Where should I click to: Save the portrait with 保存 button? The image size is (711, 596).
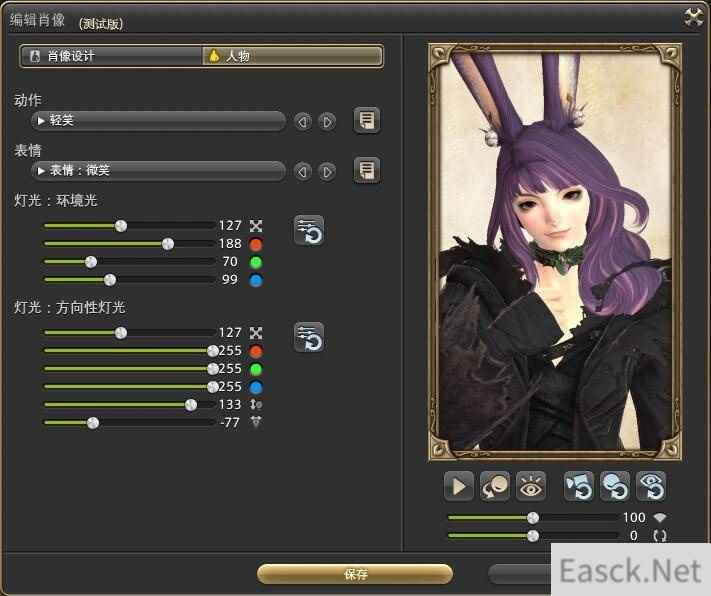355,575
